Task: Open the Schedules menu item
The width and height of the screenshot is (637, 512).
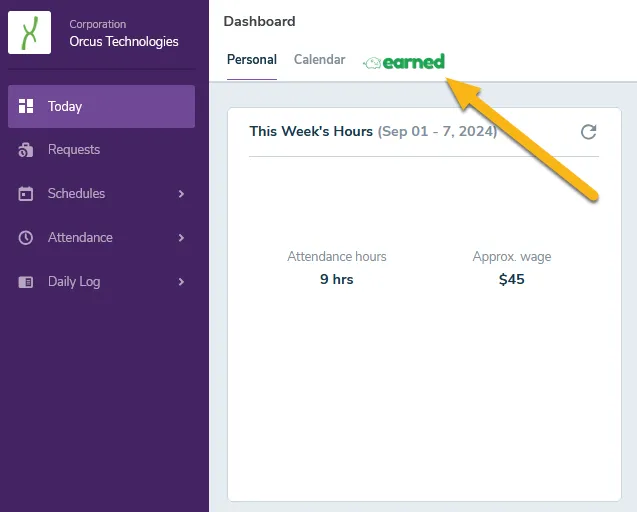Action: tap(101, 194)
